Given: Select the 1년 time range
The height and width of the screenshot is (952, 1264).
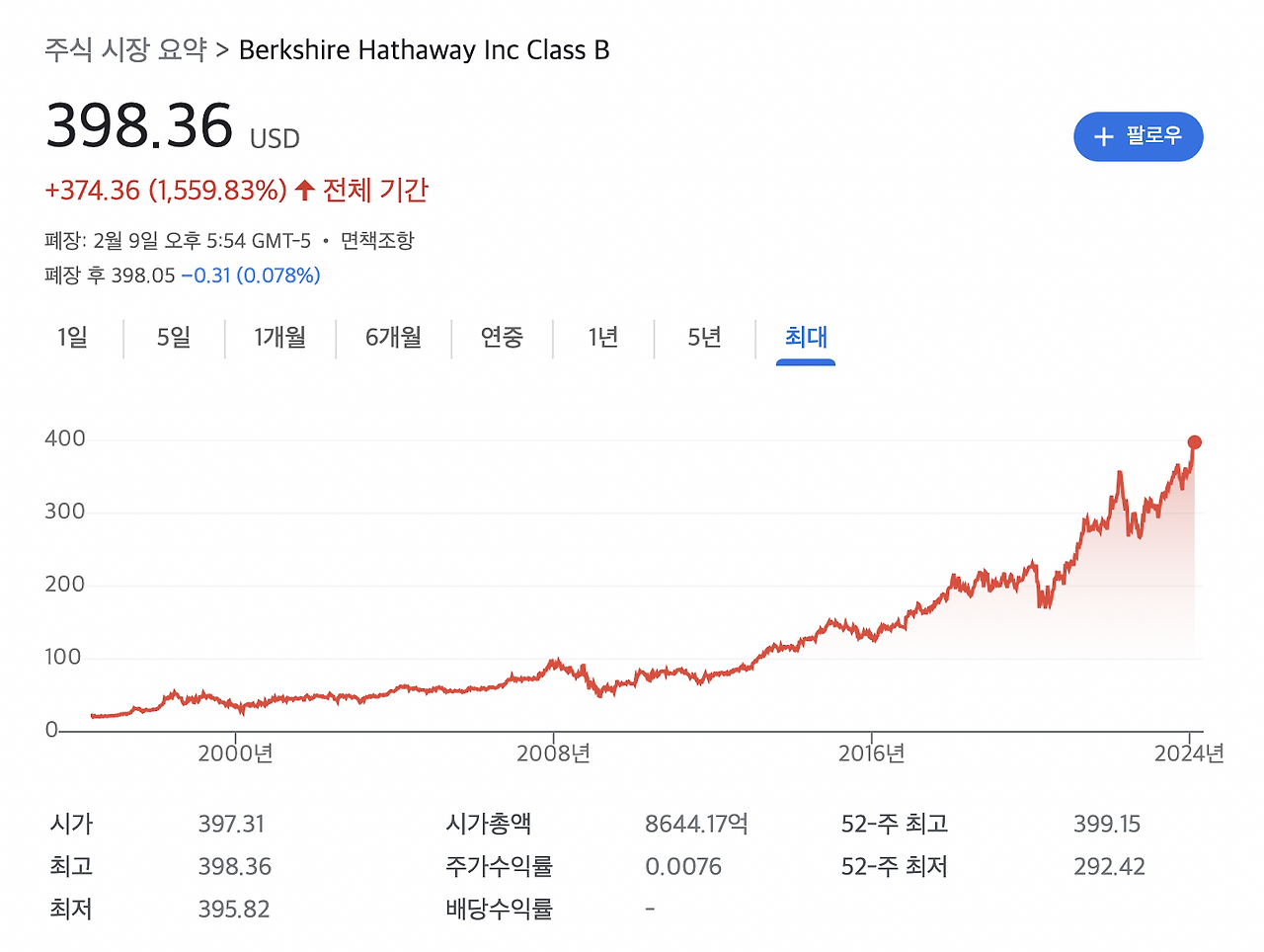Looking at the screenshot, I should [603, 338].
